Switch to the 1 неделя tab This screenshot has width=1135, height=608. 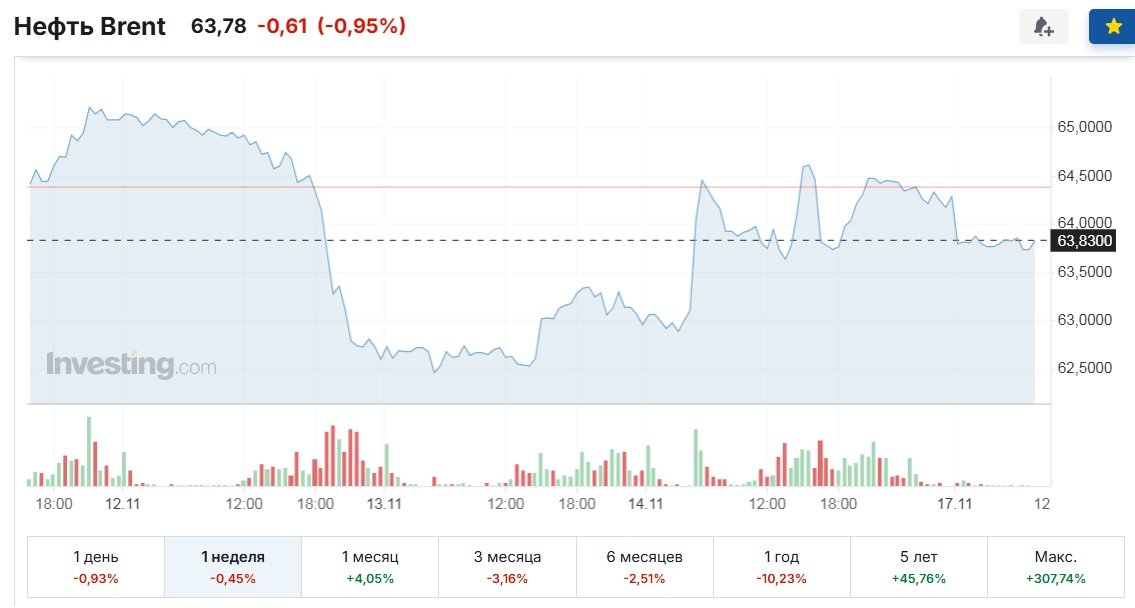point(233,567)
